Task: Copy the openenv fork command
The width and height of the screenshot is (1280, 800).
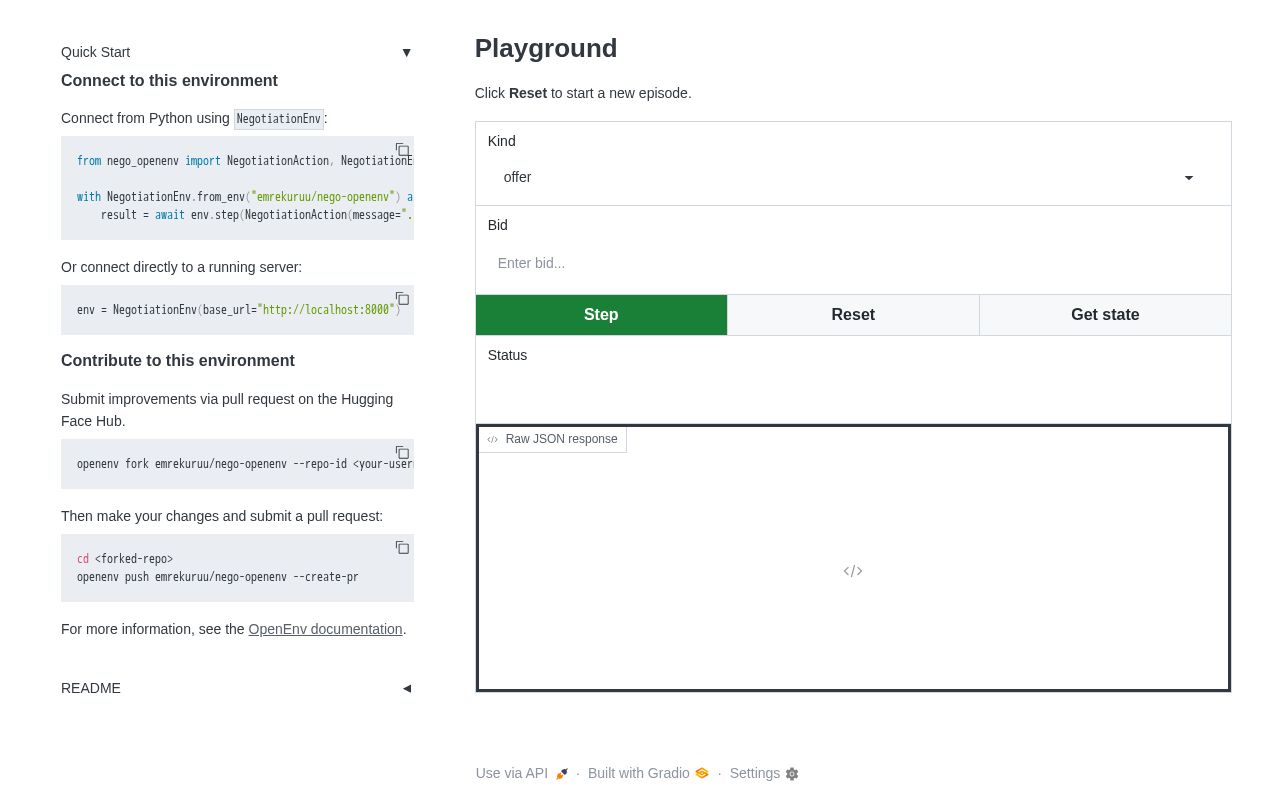Action: coord(402,453)
